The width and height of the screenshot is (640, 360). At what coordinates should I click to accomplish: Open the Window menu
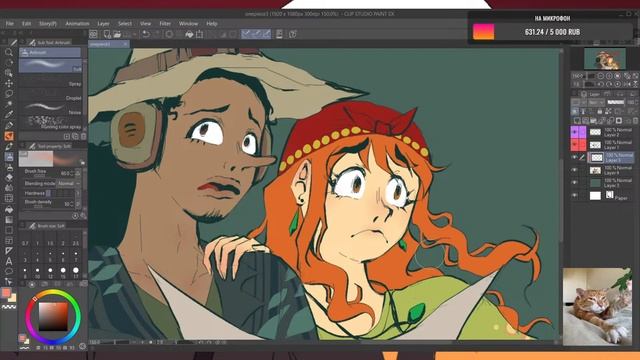pos(188,24)
